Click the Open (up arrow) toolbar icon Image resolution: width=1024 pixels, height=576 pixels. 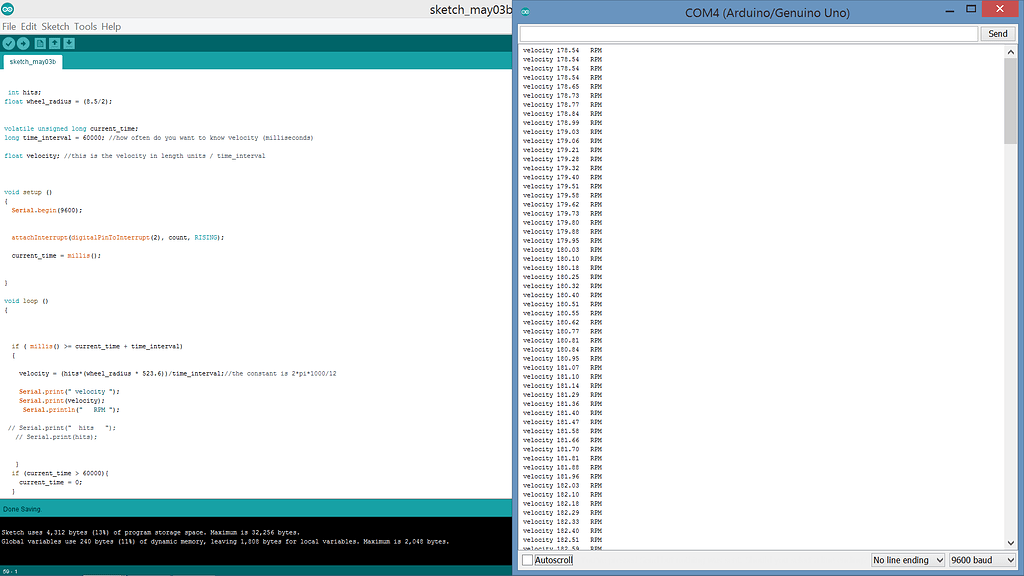click(55, 43)
